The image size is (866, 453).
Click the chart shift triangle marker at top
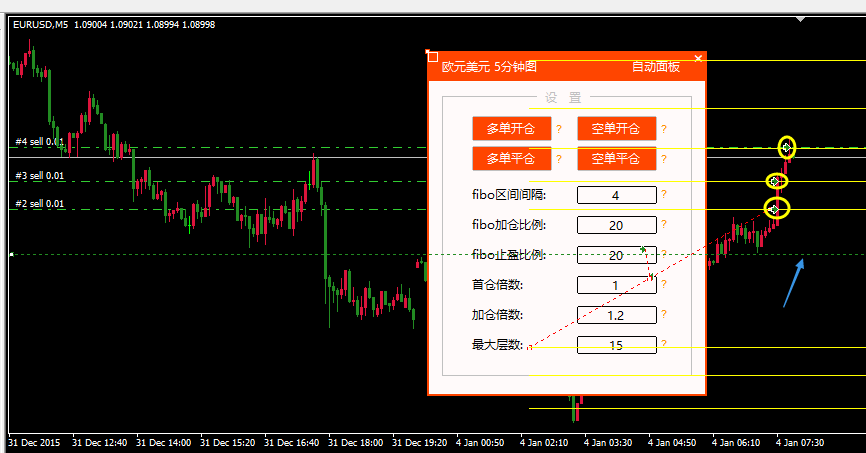[x=800, y=19]
